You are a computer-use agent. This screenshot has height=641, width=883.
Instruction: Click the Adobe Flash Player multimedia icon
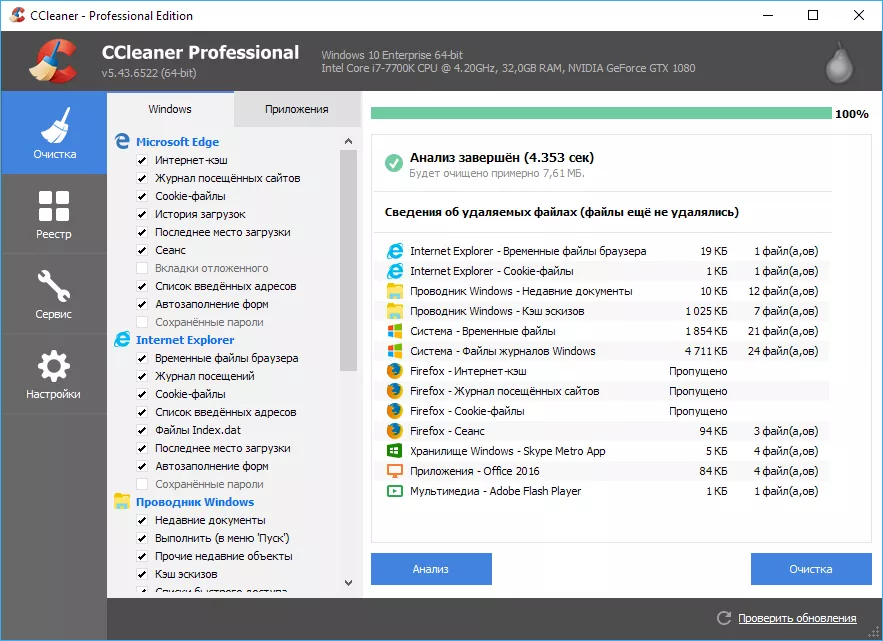tap(394, 491)
